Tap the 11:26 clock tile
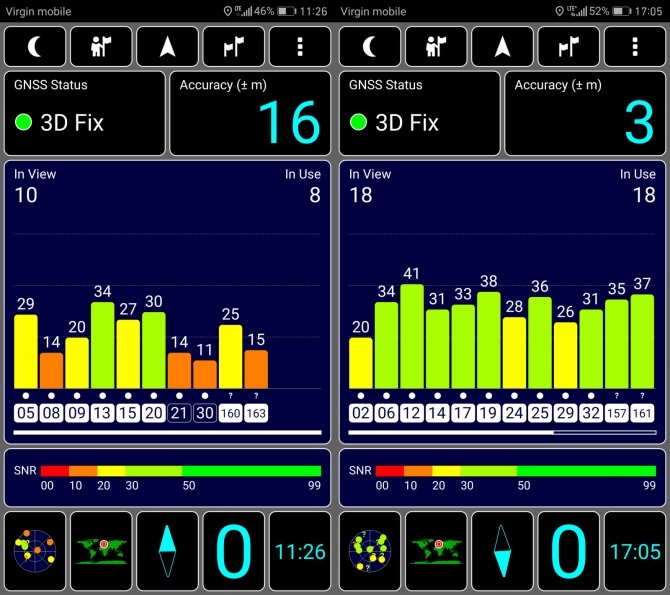670x595 pixels. [x=300, y=551]
